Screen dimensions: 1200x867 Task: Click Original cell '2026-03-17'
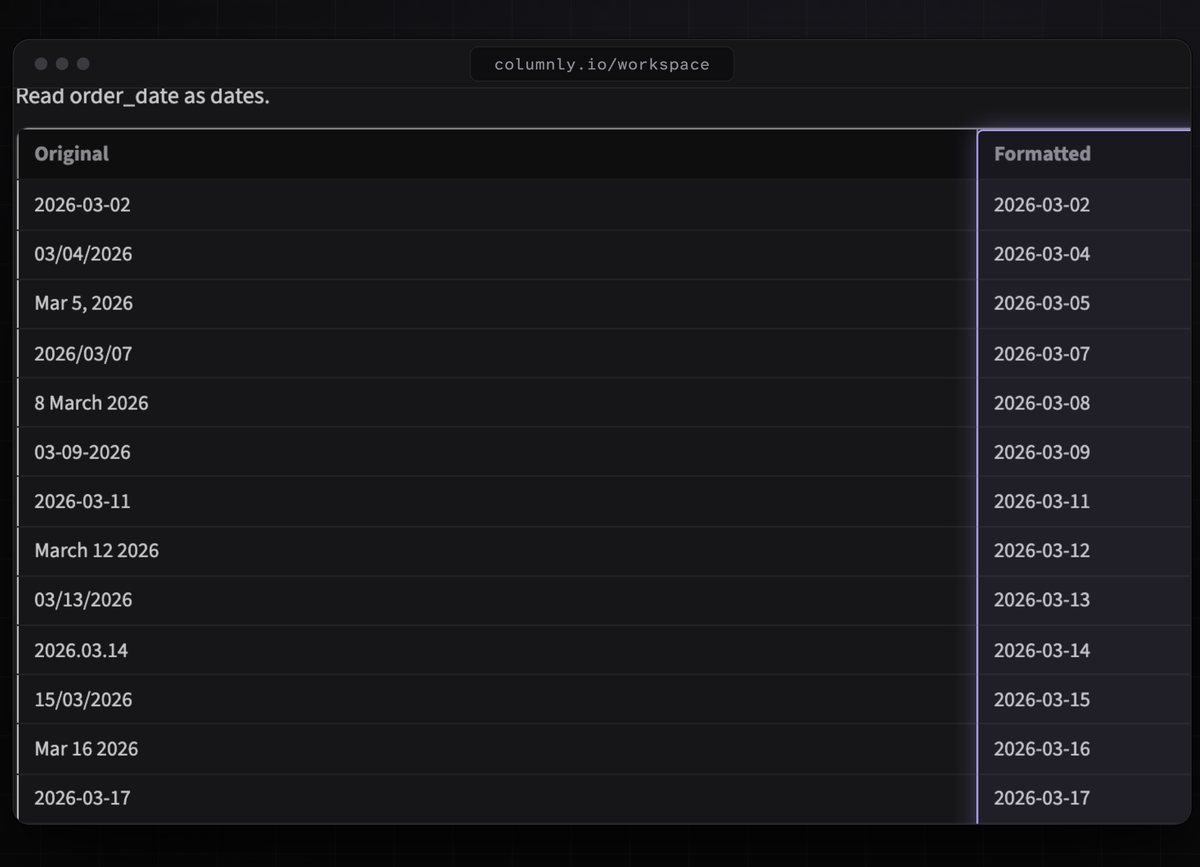tap(497, 798)
